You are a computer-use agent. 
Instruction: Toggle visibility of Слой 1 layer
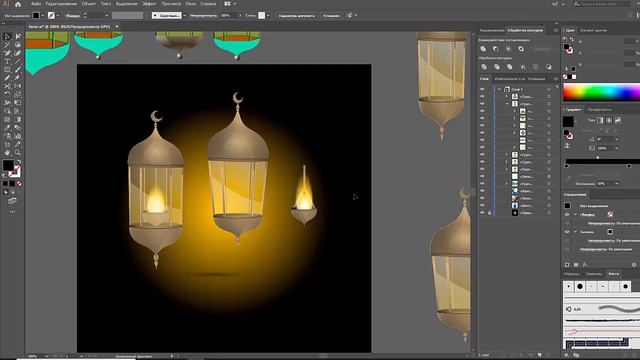click(x=482, y=89)
